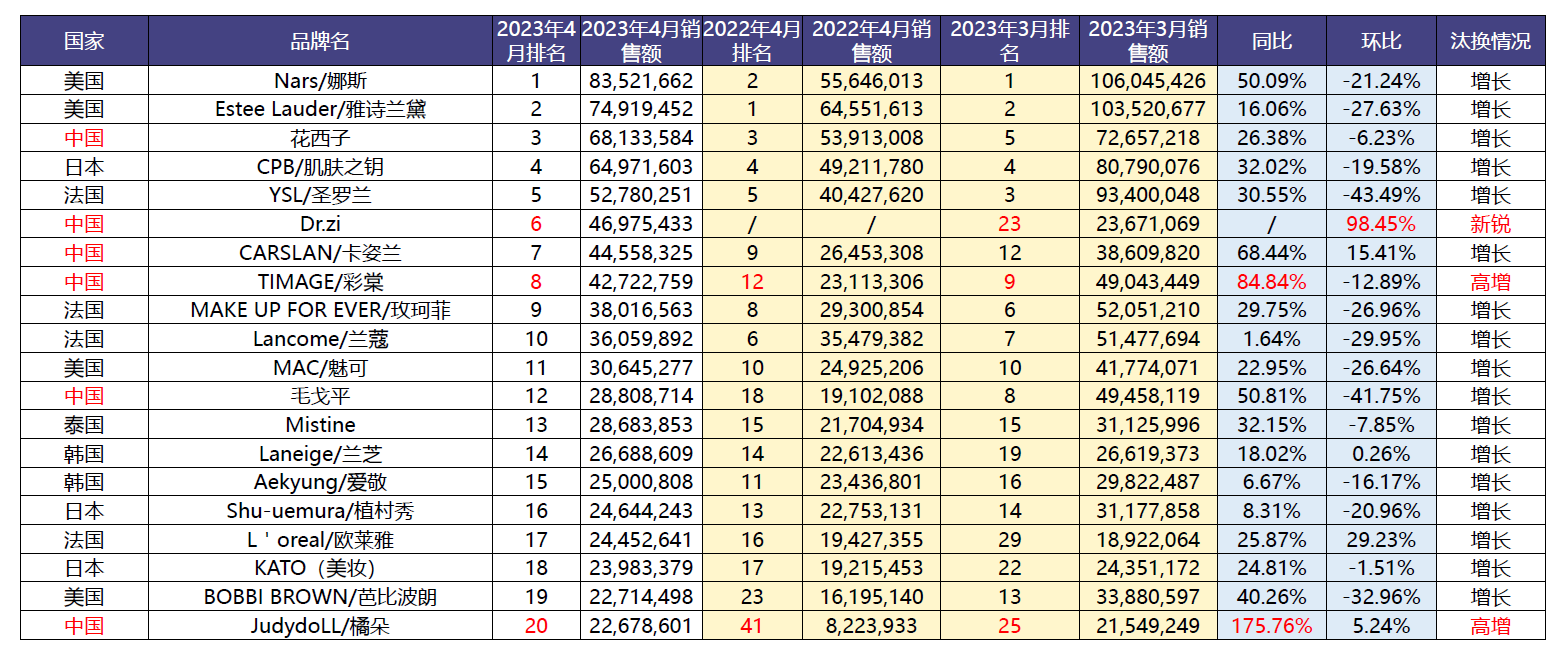The height and width of the screenshot is (645, 1562).
Task: Select the 0.26% month-over-month cell
Action: coord(1381,455)
